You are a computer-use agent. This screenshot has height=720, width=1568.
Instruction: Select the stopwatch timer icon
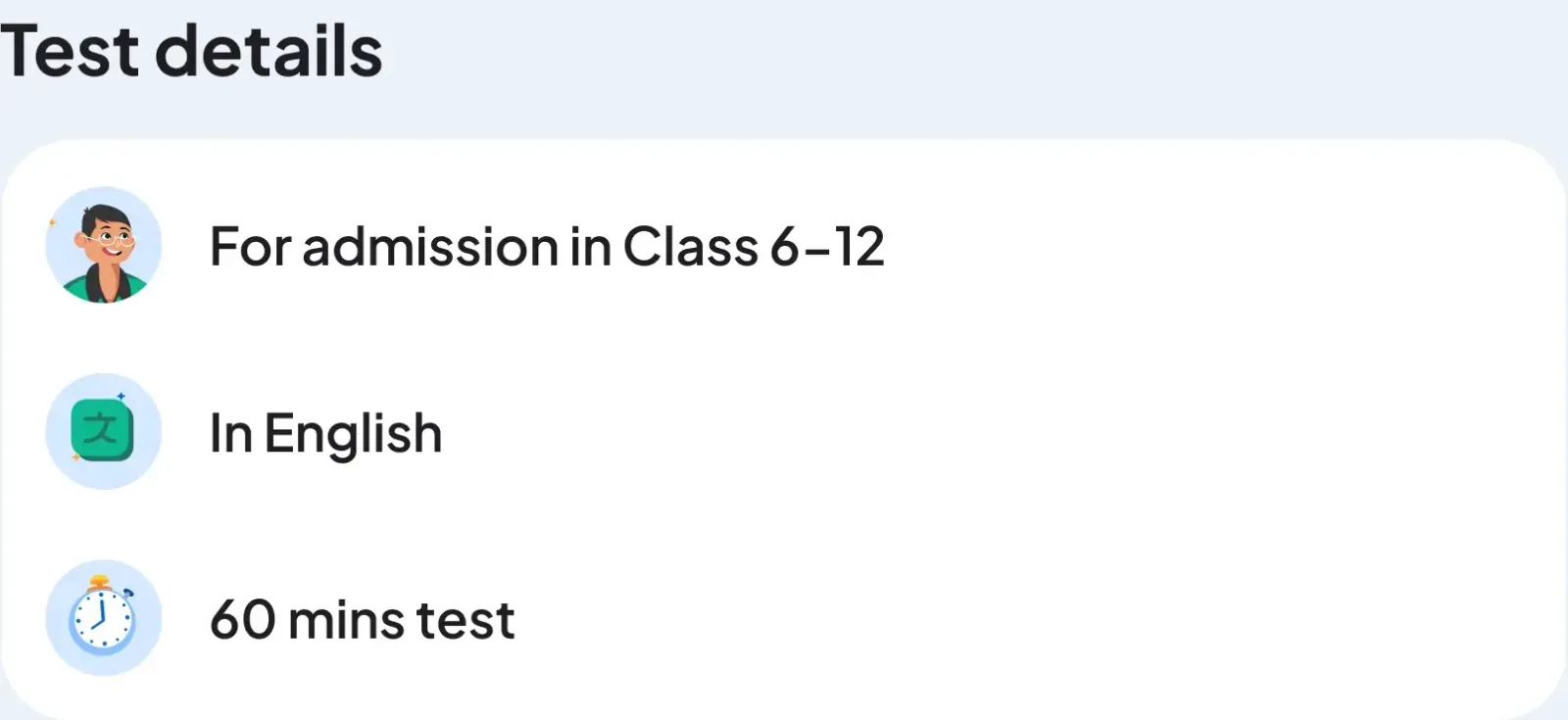[103, 617]
